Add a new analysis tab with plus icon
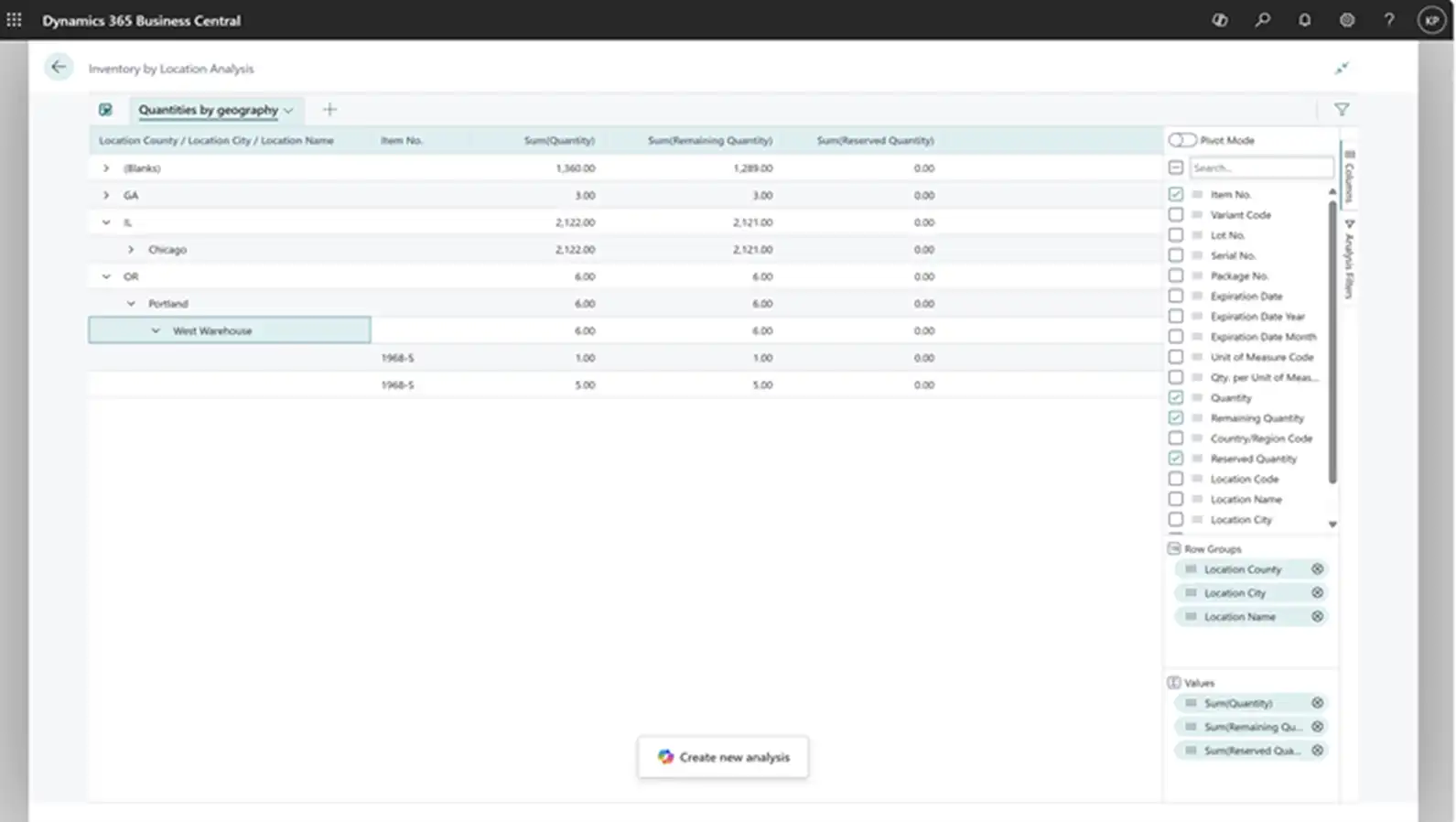Image resolution: width=1456 pixels, height=822 pixels. pyautogui.click(x=329, y=109)
